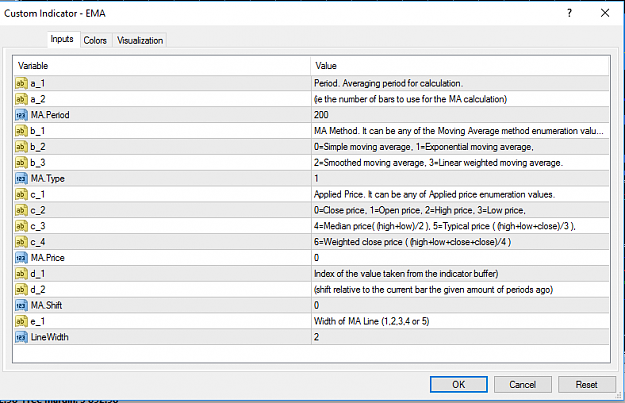Click the string icon beside c_2
Viewport: 625px width, 403px height.
[x=21, y=210]
